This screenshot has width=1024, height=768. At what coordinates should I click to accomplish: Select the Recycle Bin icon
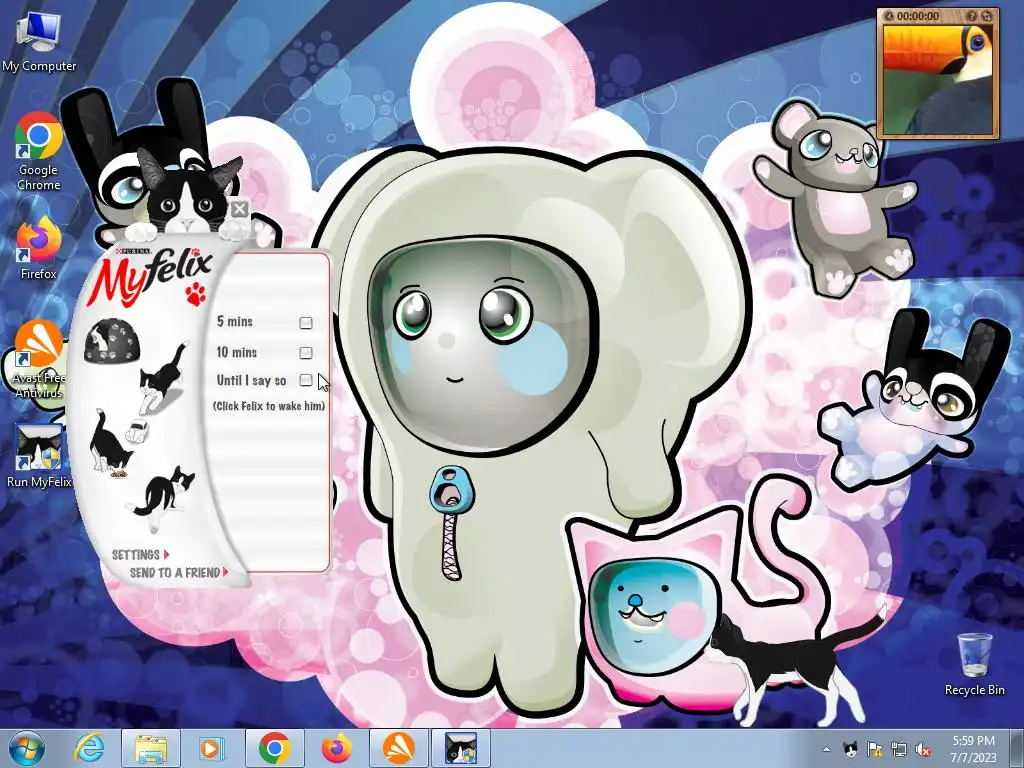974,664
